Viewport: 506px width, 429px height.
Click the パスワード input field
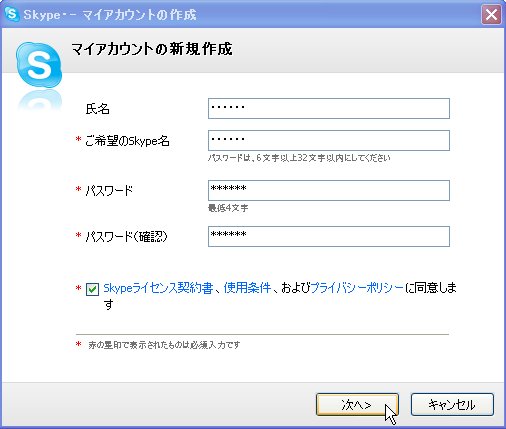pyautogui.click(x=329, y=190)
